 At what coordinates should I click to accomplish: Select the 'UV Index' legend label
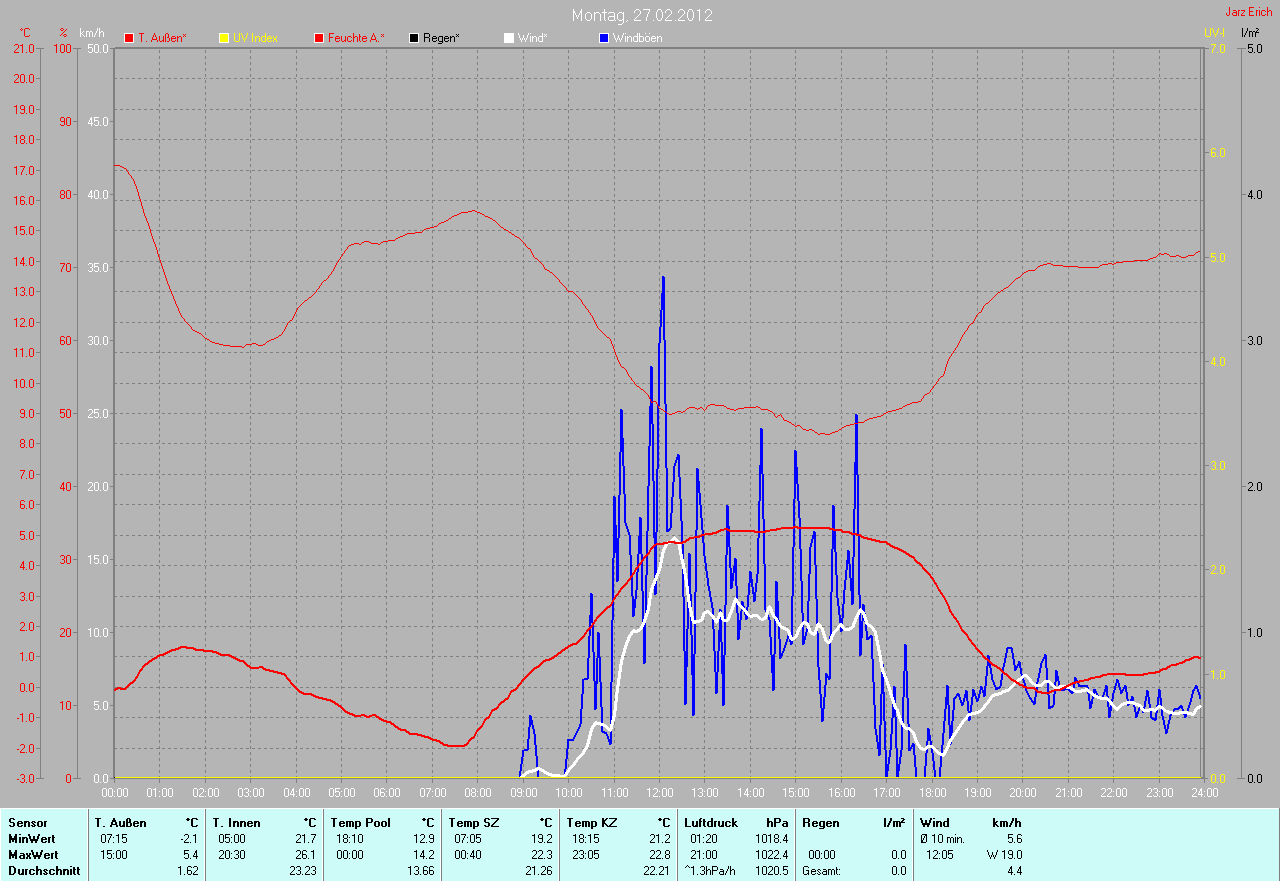point(255,38)
